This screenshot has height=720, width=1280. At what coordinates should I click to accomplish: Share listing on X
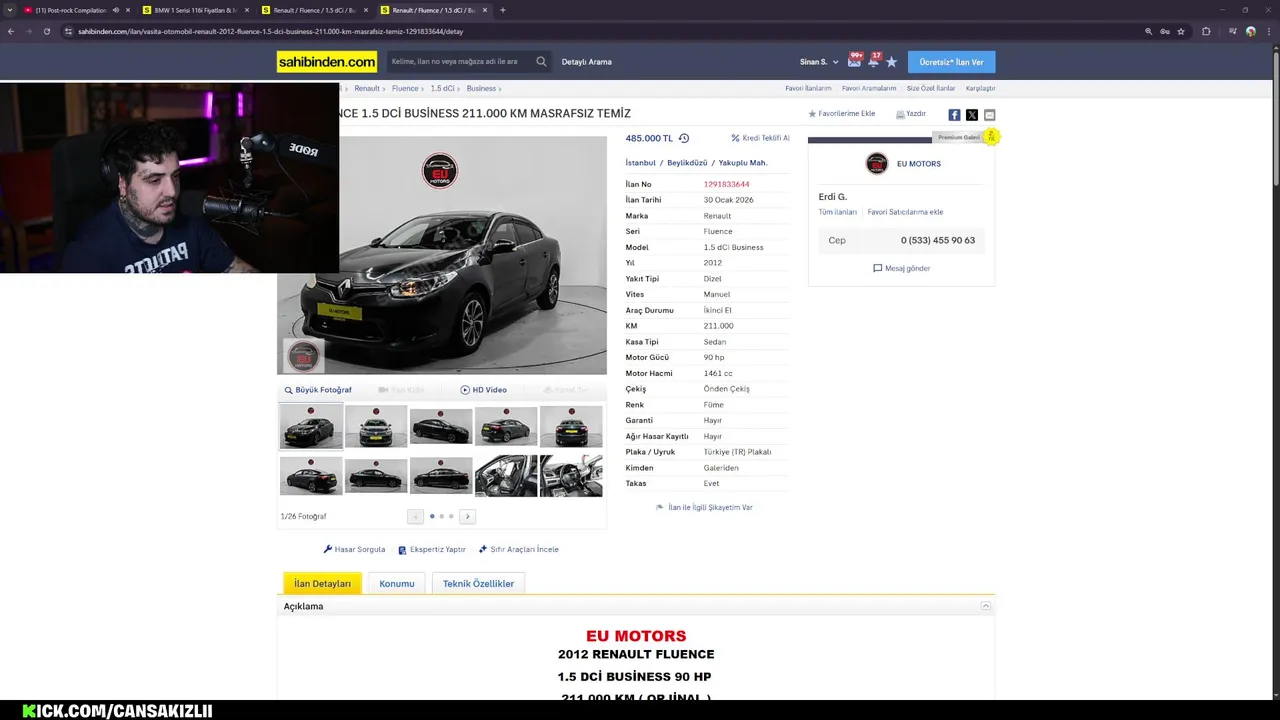972,115
